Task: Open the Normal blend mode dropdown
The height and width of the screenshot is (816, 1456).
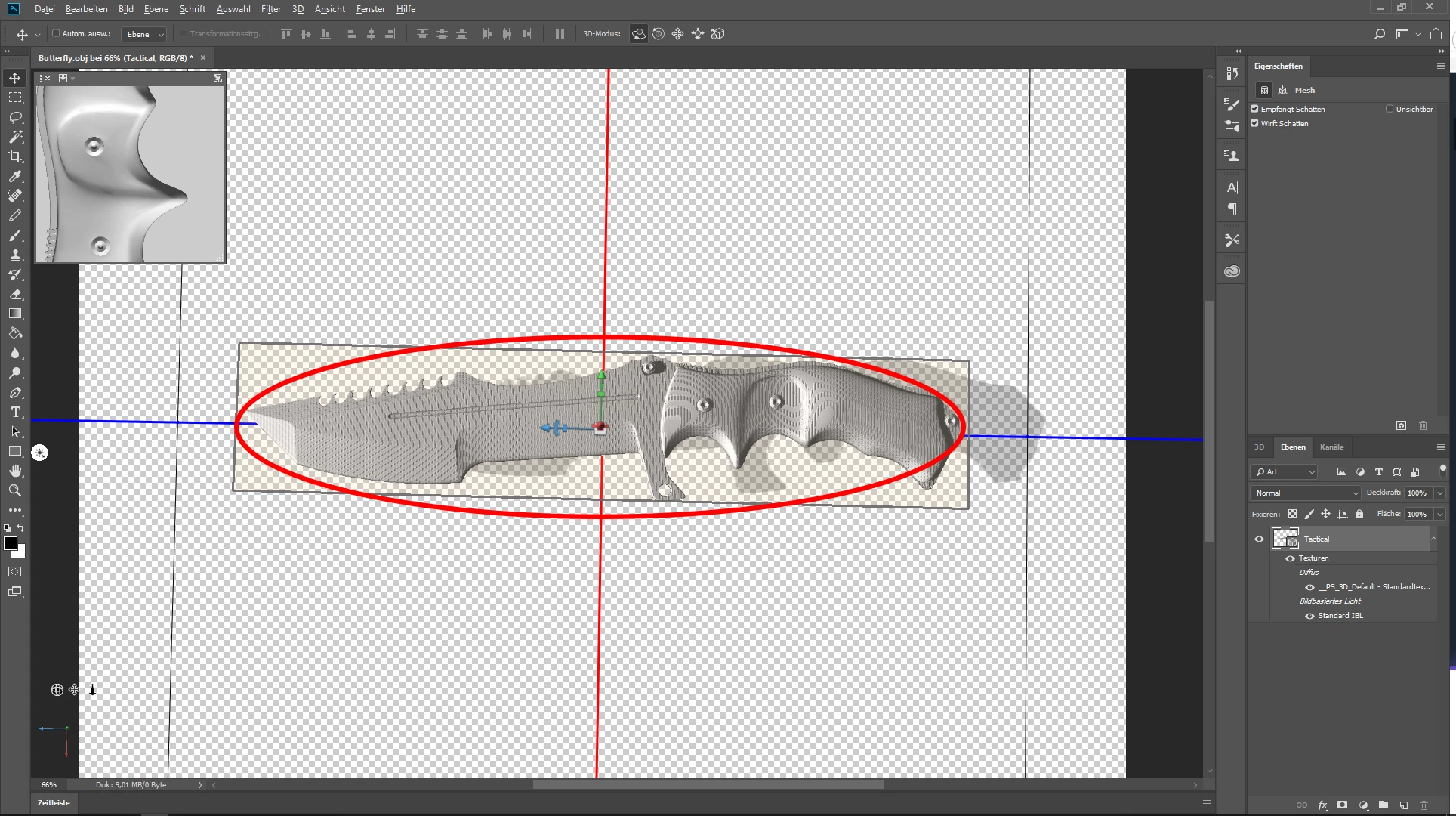Action: pos(1306,493)
